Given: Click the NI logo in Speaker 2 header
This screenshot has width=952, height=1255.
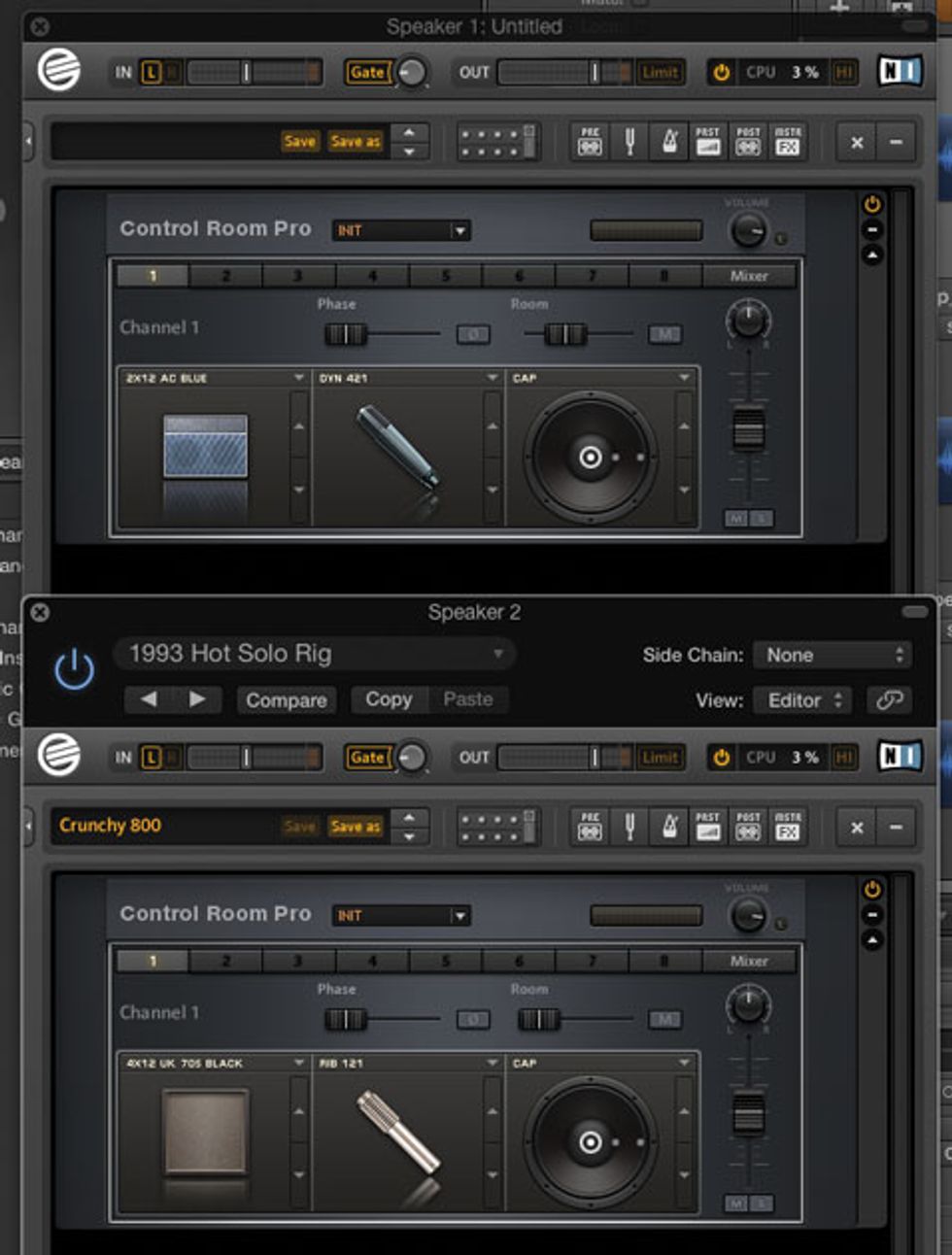Looking at the screenshot, I should pyautogui.click(x=899, y=756).
